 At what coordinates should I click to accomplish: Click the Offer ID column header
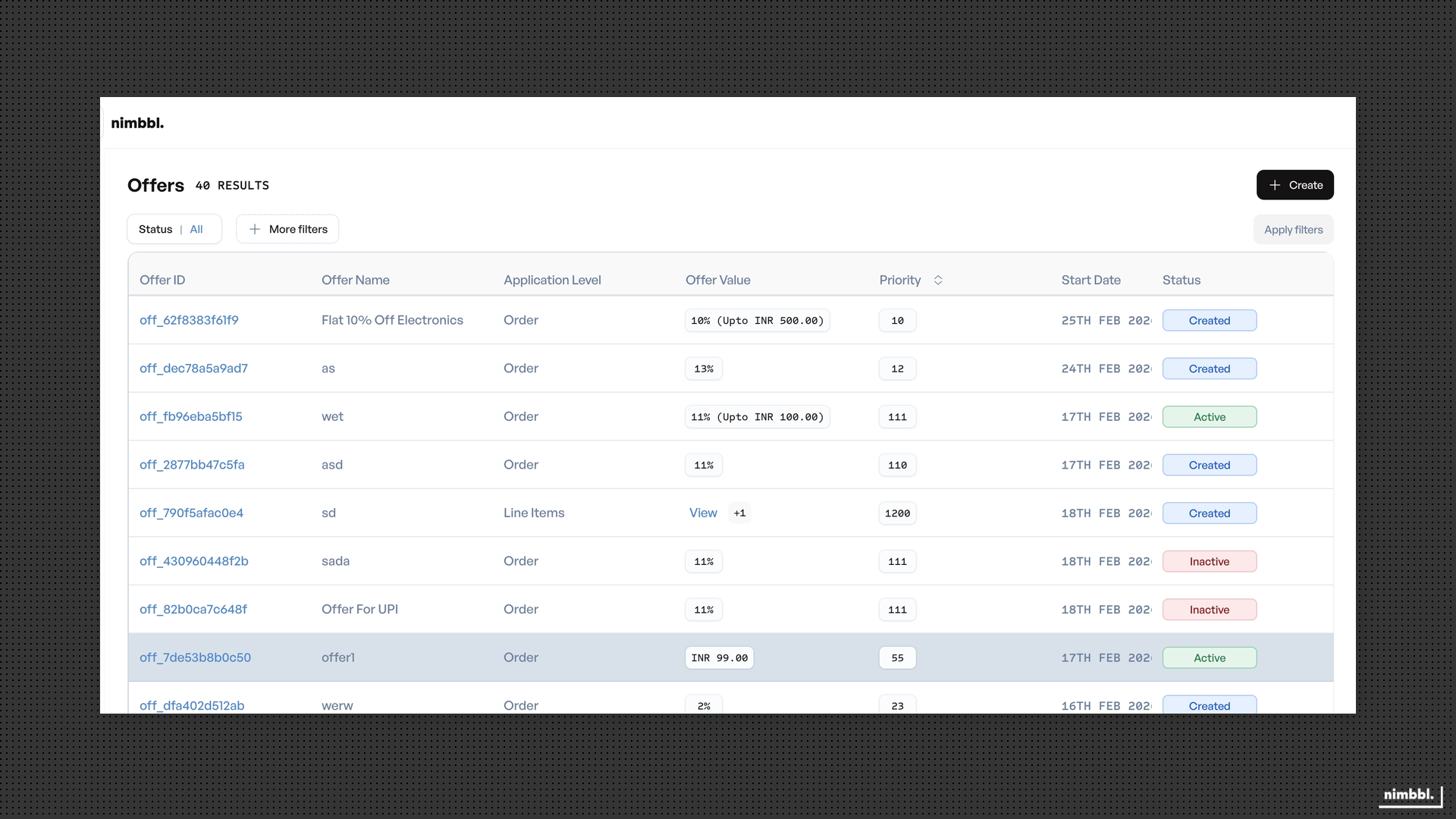click(x=162, y=280)
